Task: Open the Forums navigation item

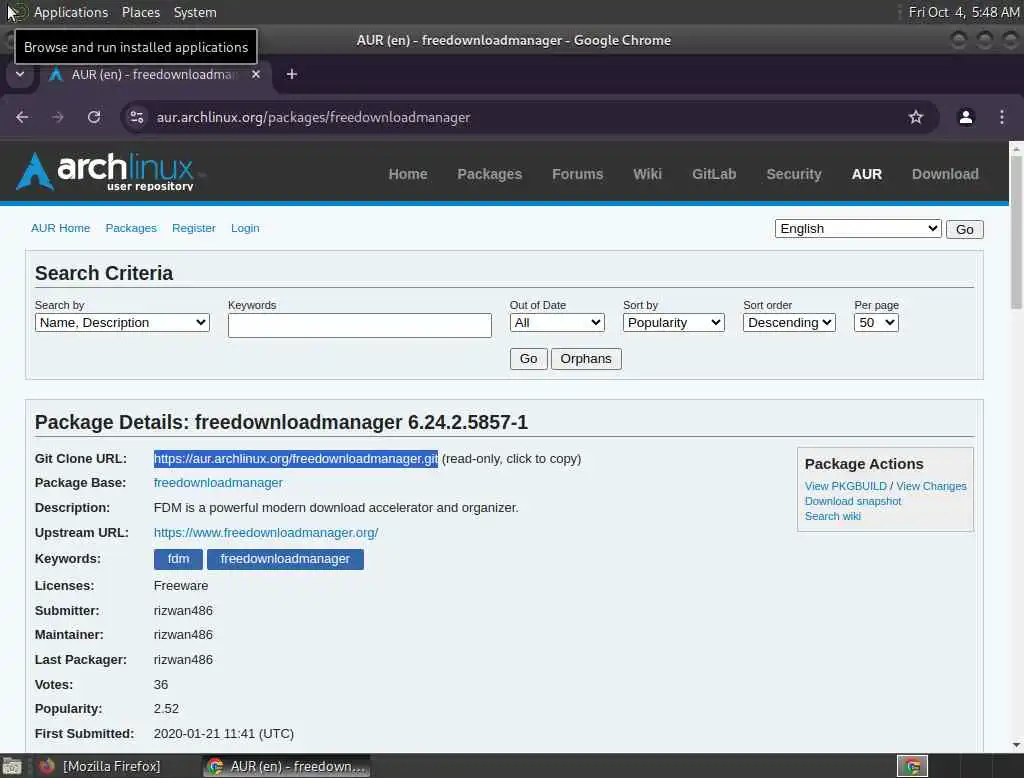Action: click(x=577, y=174)
